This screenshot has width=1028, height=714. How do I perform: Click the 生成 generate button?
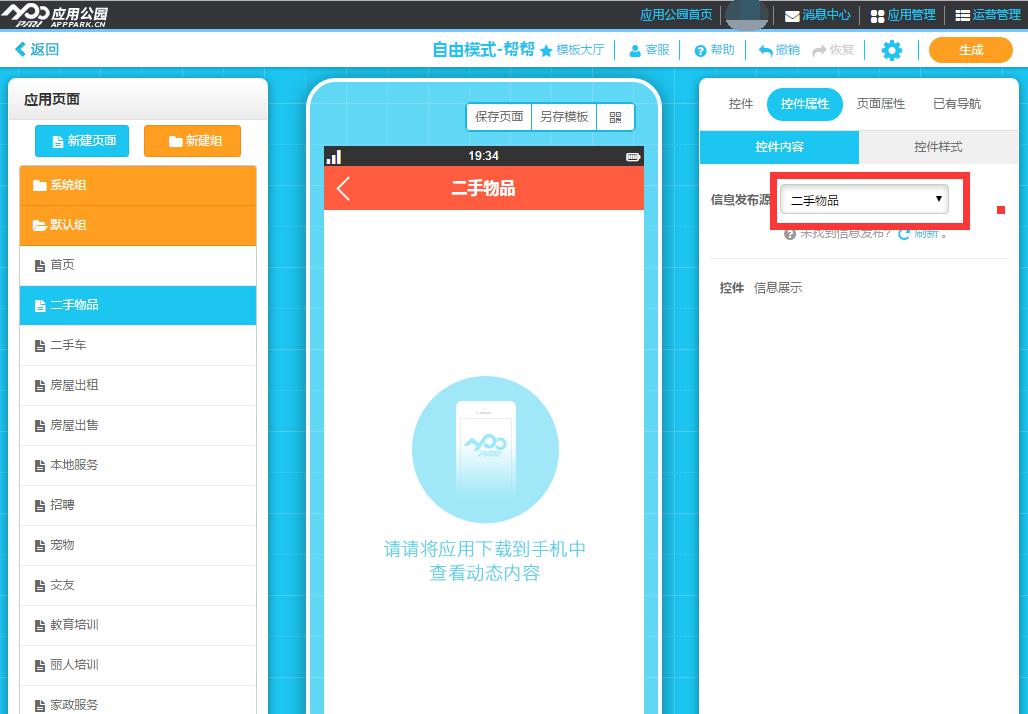[x=968, y=49]
